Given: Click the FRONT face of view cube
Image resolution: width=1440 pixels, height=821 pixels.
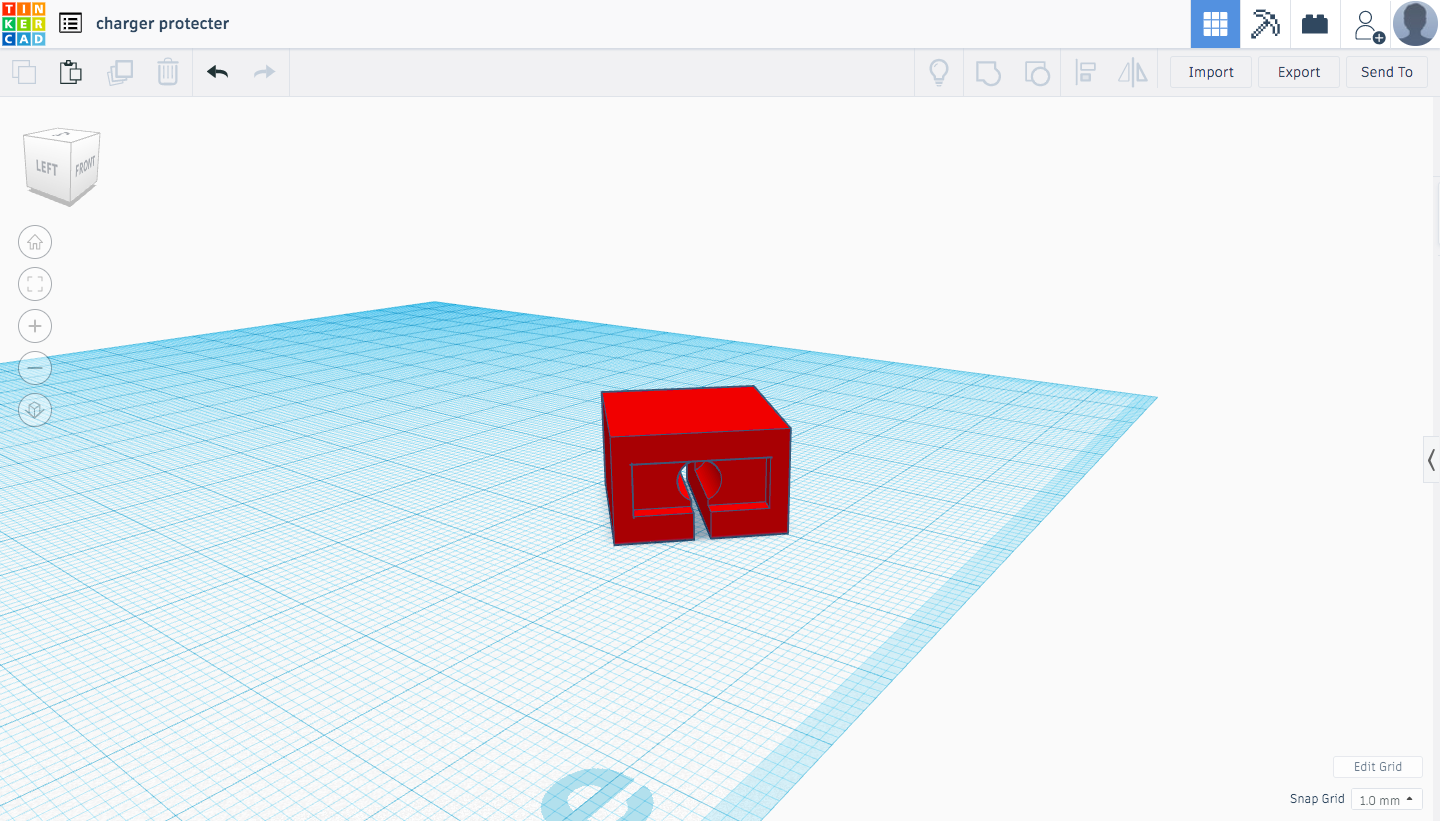Looking at the screenshot, I should click(x=85, y=166).
